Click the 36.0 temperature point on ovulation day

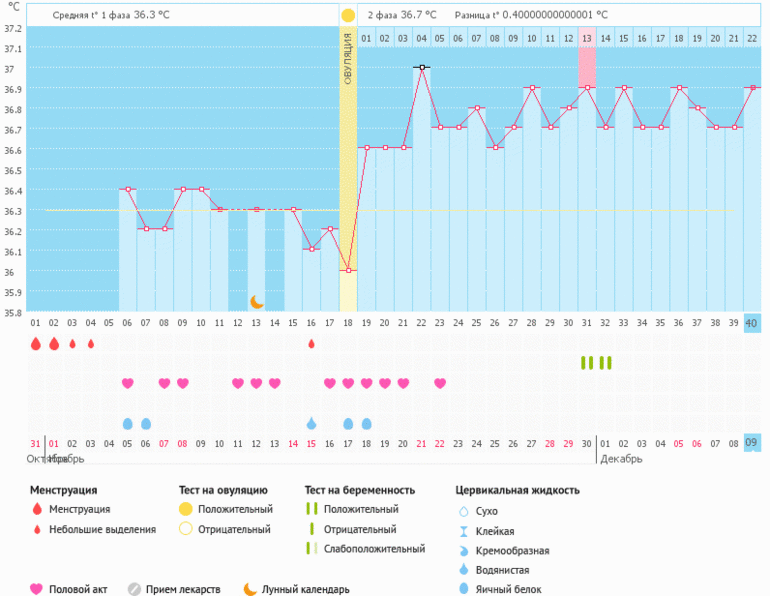point(348,271)
